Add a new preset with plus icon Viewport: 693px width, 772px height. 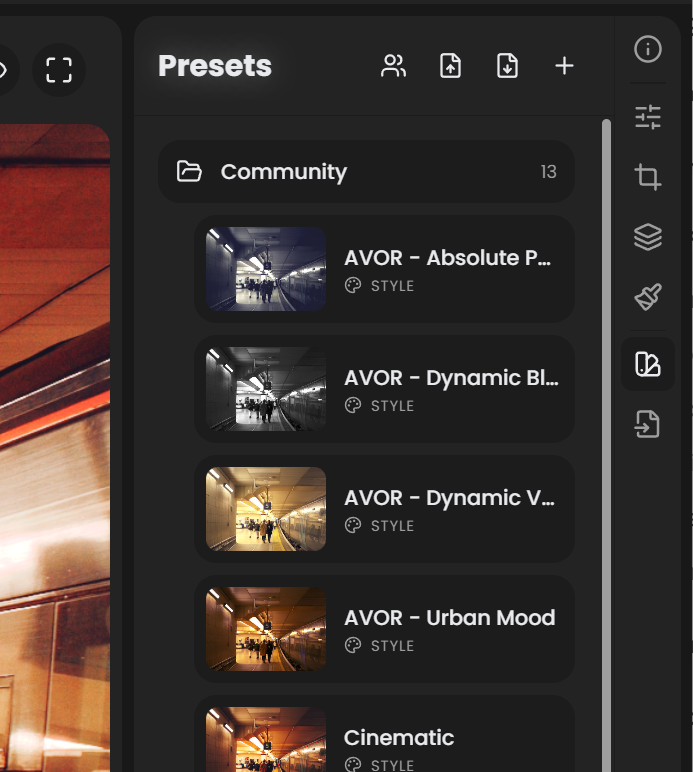564,65
